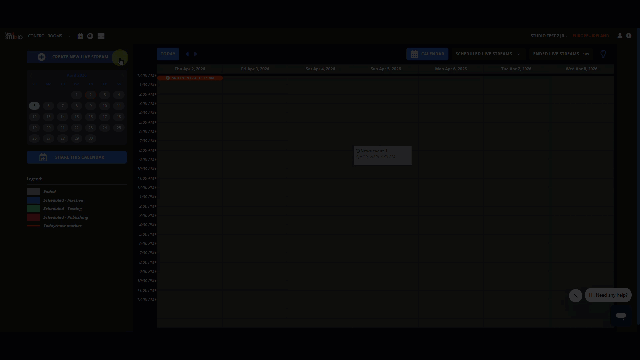Click the Legend heading in the sidebar

pos(34,179)
